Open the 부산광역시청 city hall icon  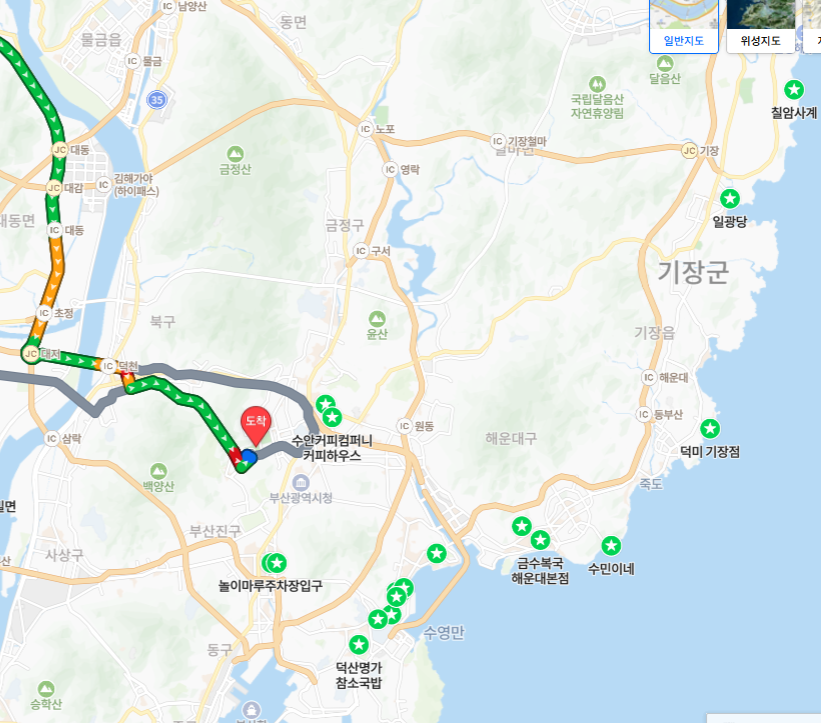tap(301, 483)
